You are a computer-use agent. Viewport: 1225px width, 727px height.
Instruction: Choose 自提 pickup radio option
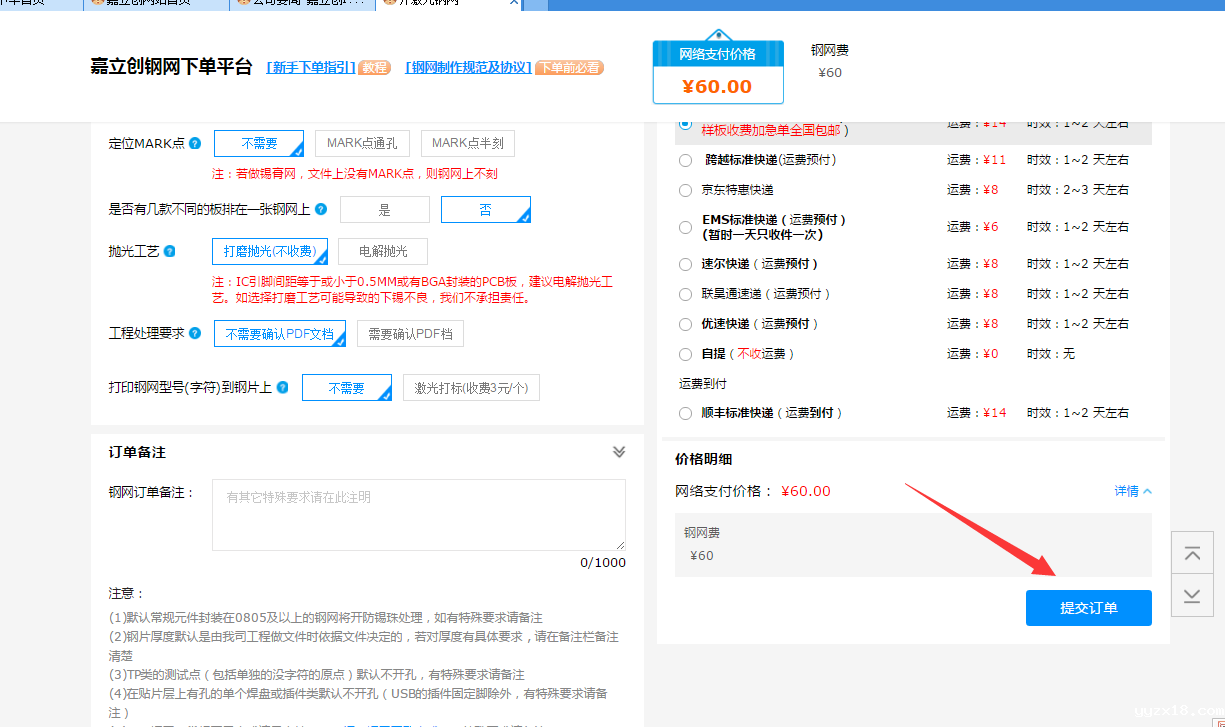[685, 354]
